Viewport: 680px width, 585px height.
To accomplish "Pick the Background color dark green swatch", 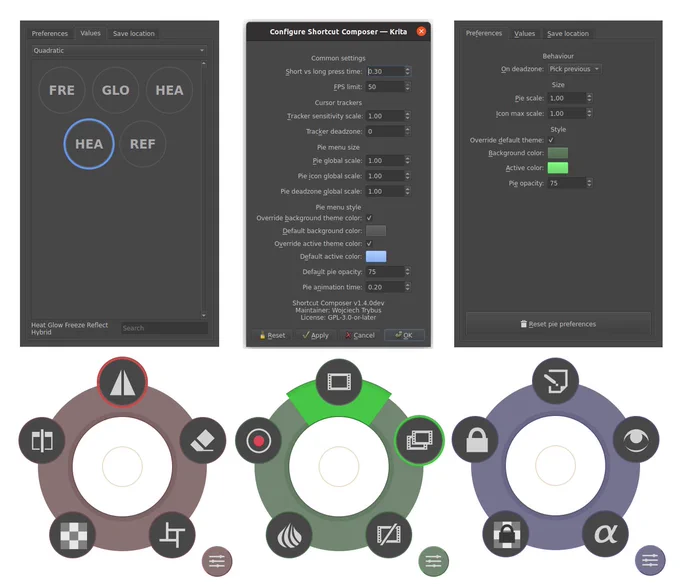I will click(x=558, y=153).
